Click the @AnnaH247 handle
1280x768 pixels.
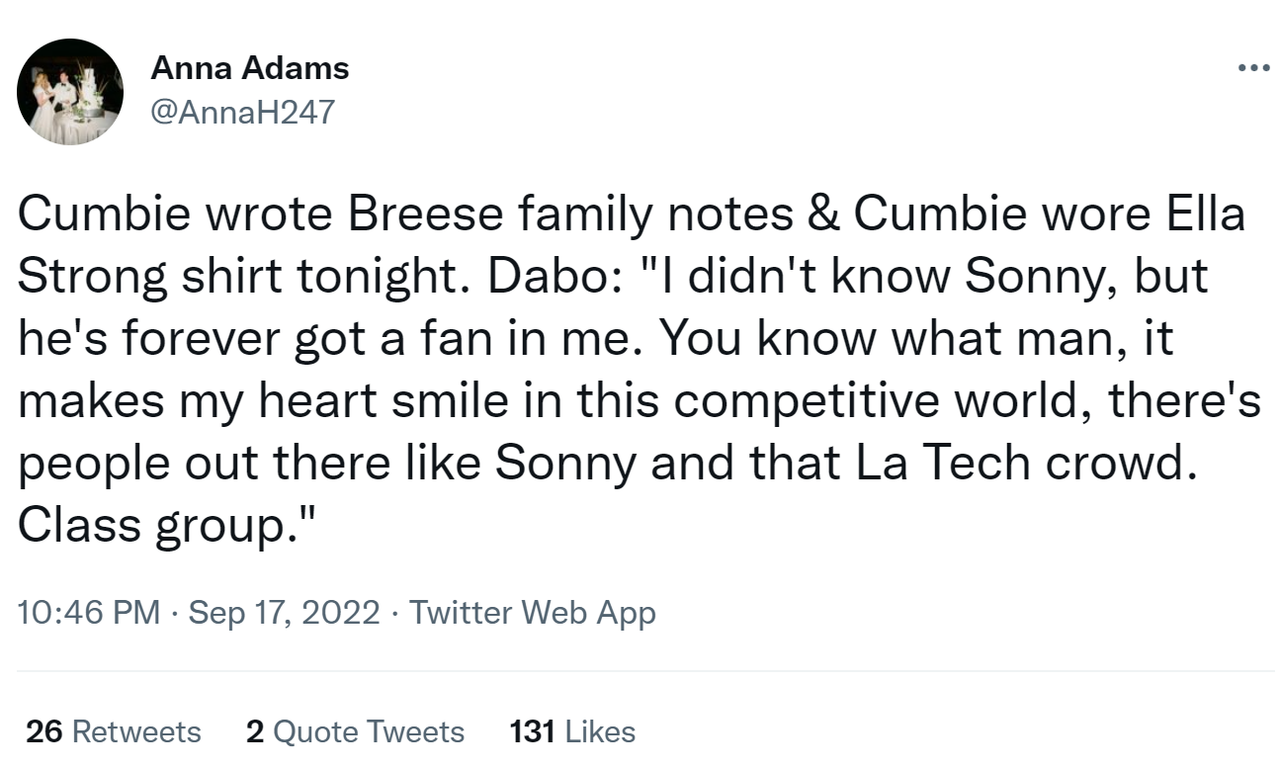[242, 112]
